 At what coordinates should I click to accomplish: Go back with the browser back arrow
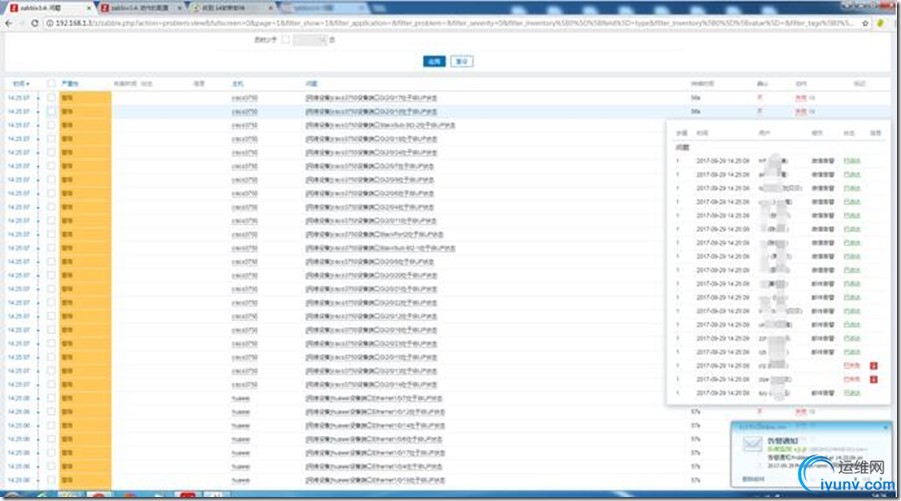(x=8, y=23)
